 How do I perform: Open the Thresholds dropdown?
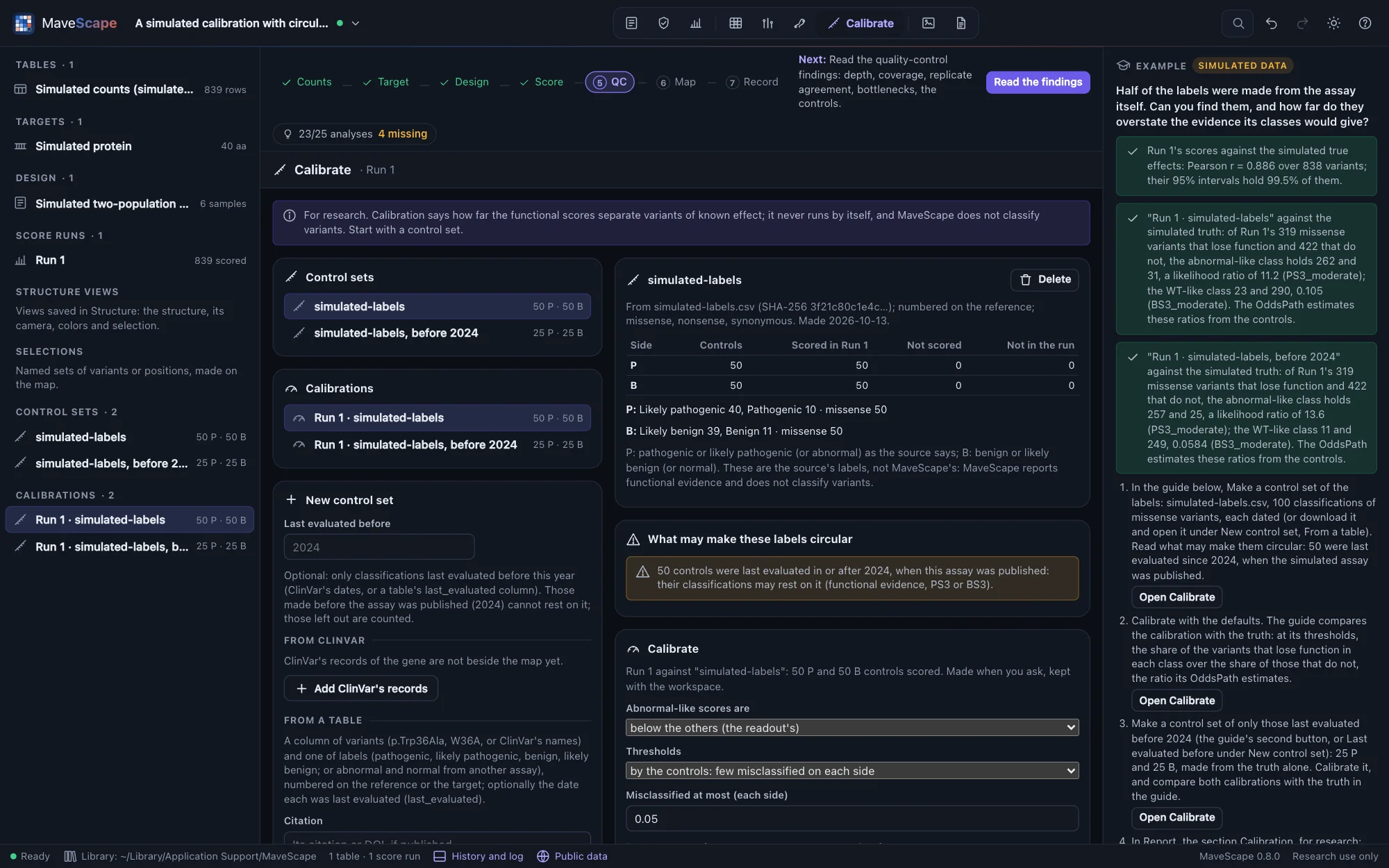852,771
